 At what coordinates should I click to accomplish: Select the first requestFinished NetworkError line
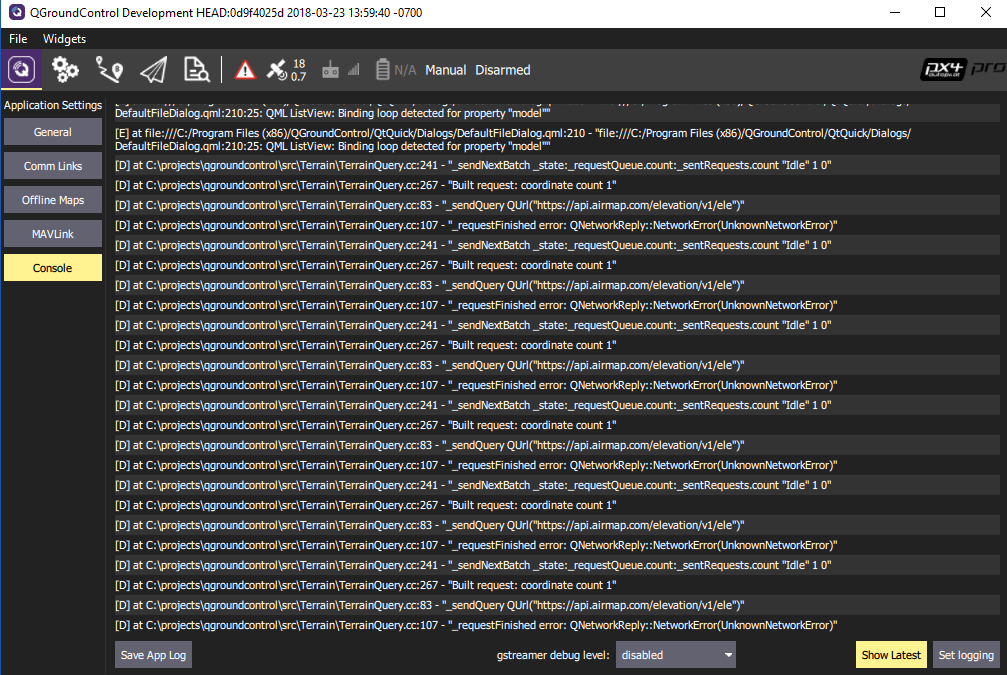coord(557,225)
